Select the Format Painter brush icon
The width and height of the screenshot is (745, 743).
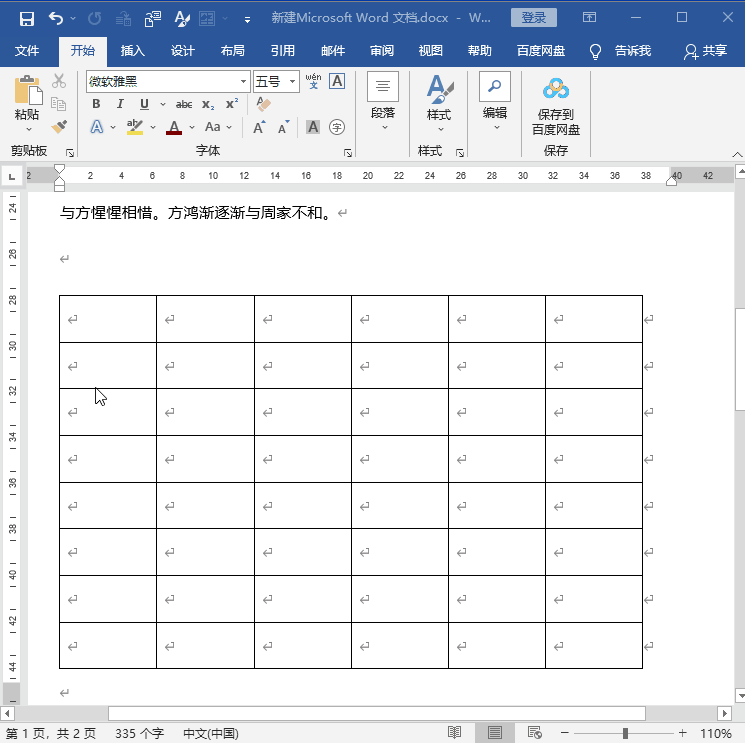click(x=59, y=127)
